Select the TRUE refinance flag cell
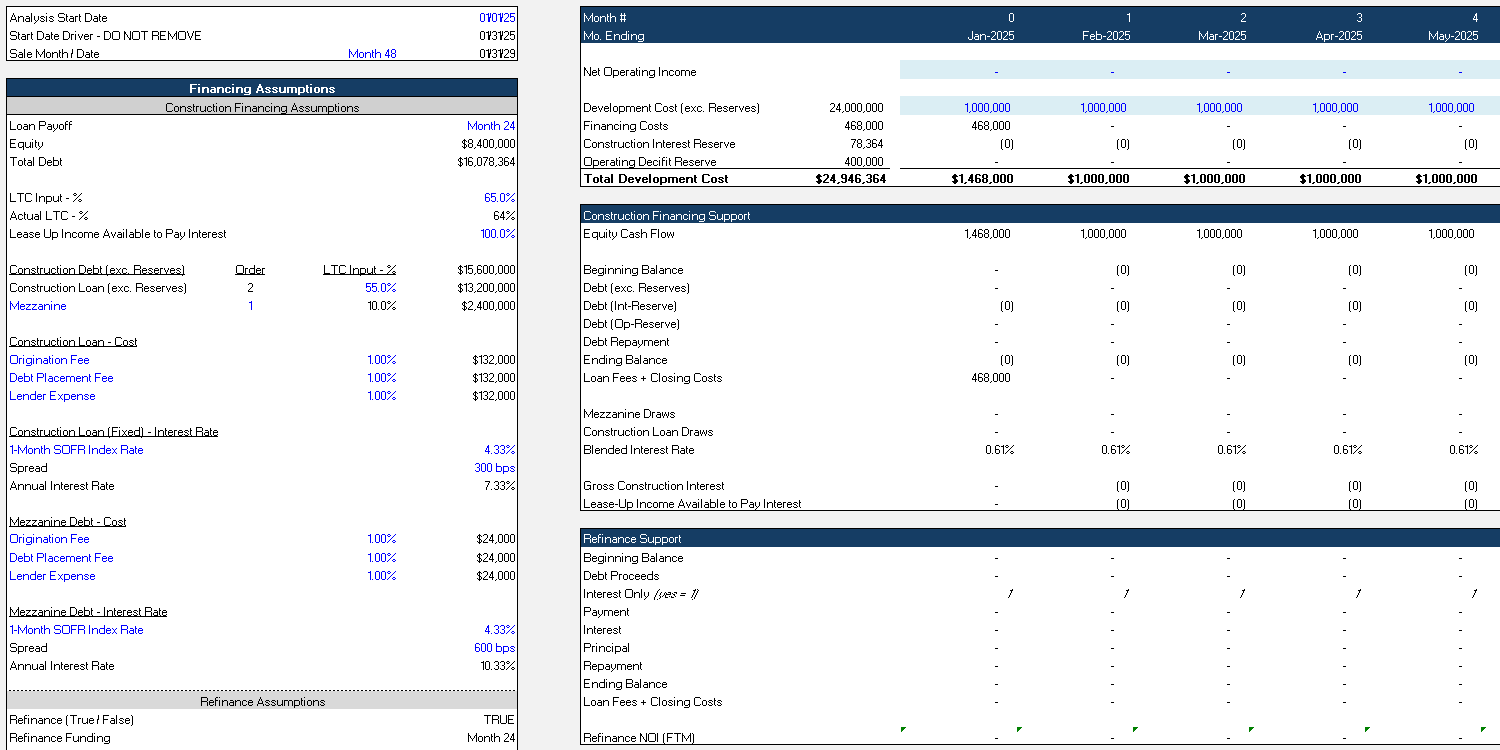 click(x=499, y=720)
